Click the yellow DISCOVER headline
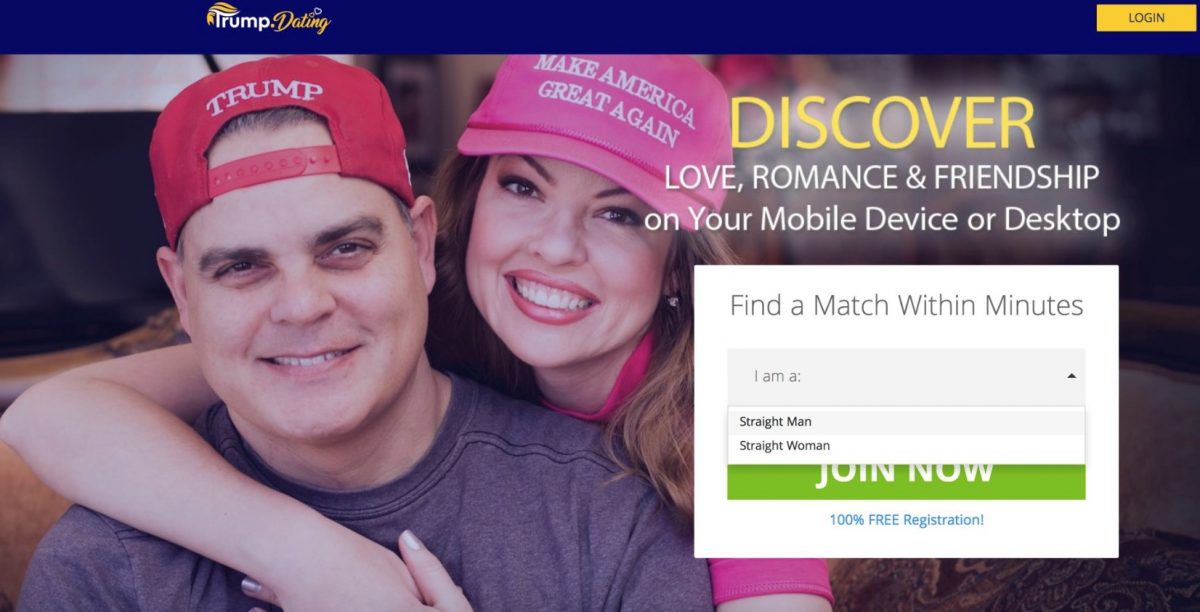 882,124
